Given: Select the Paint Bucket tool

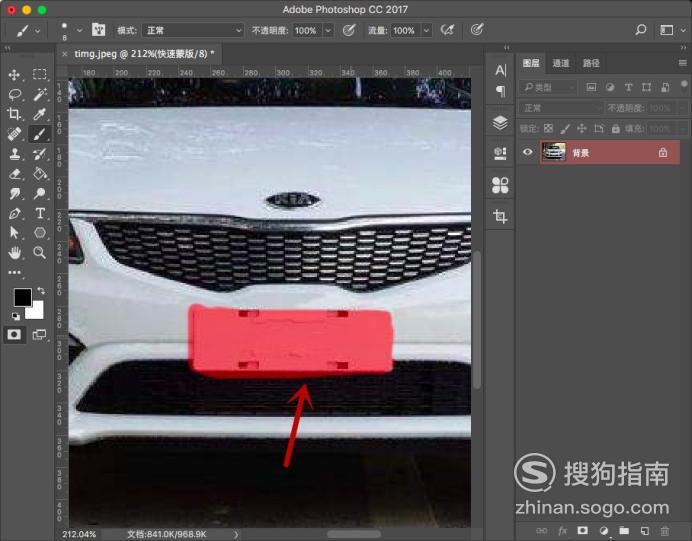Looking at the screenshot, I should click(40, 173).
